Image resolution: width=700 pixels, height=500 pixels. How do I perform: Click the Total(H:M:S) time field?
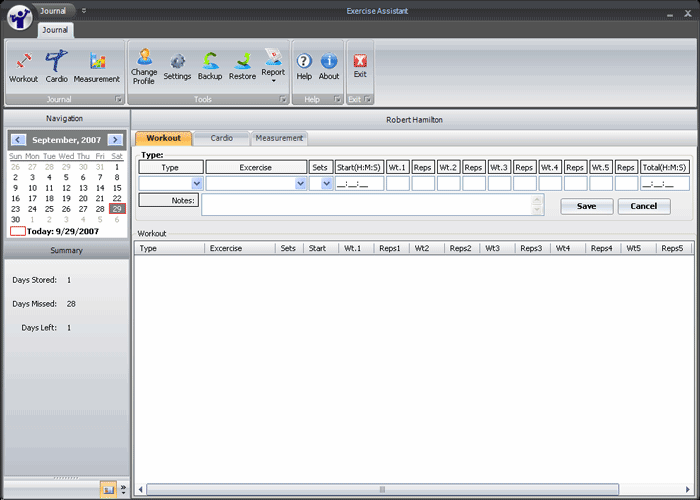click(x=665, y=183)
